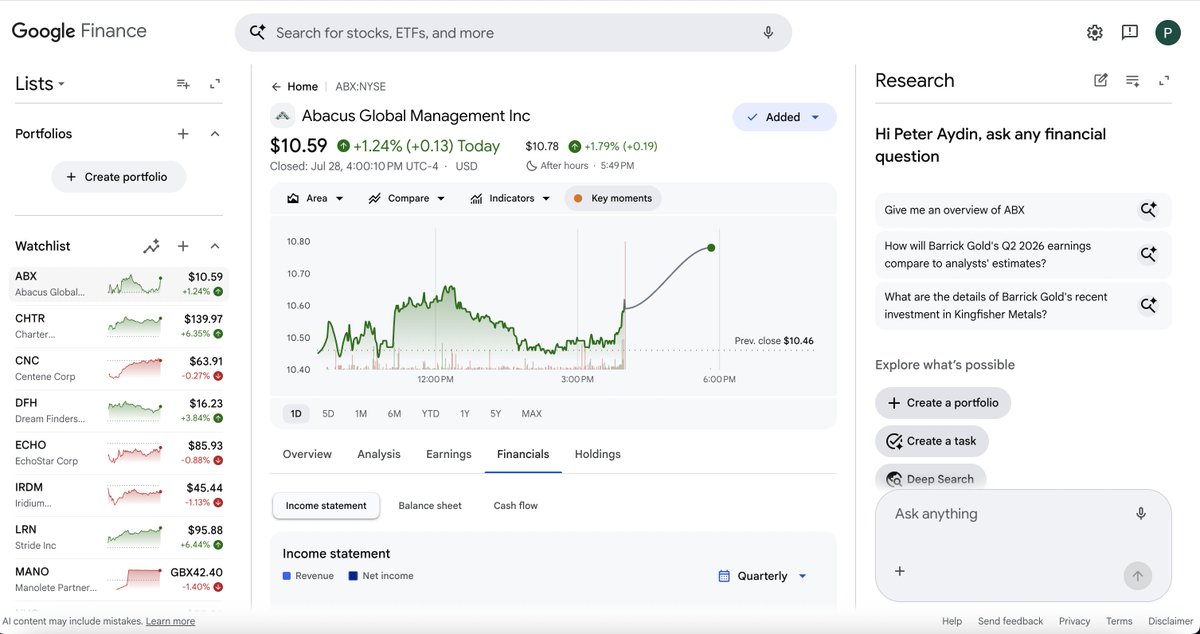The image size is (1200, 634).
Task: Select the 1Y time range
Action: pos(465,414)
